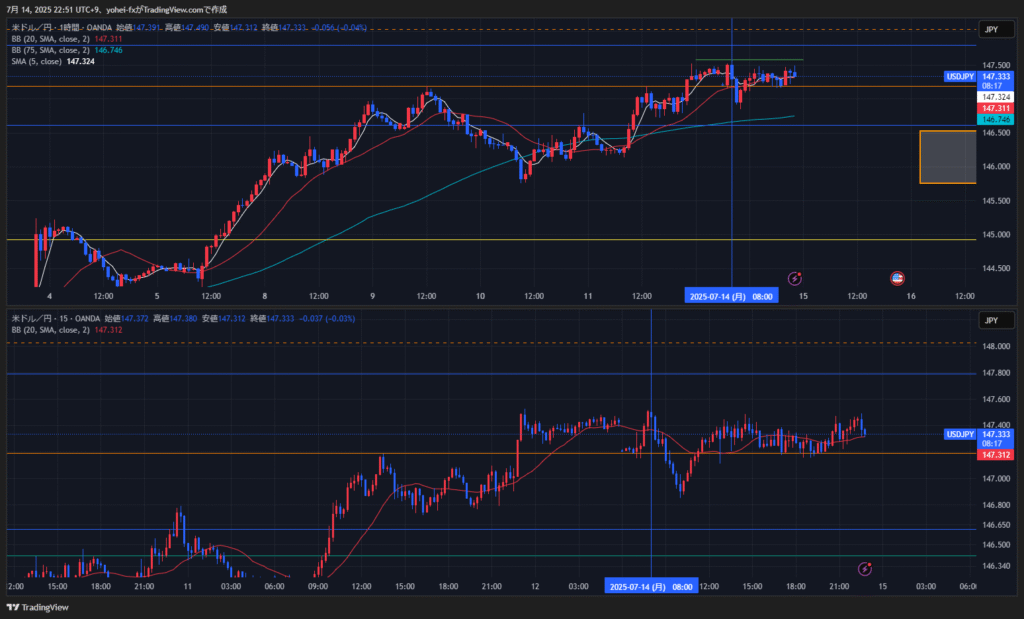Select the lower chart's BB (20, SMA, close, 2) legend
This screenshot has height=619, width=1024.
click(50, 329)
